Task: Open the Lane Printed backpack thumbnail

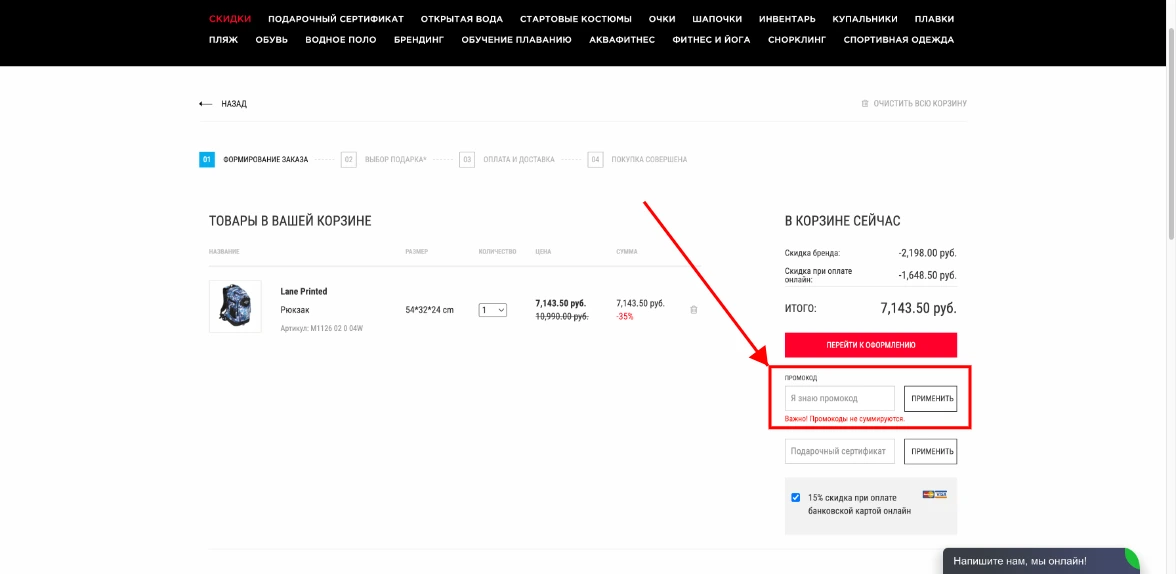Action: point(235,306)
